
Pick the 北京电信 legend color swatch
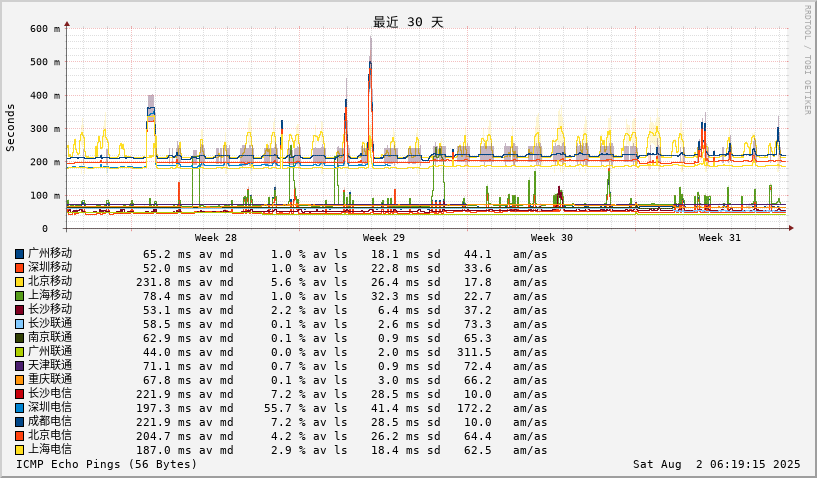[x=19, y=437]
